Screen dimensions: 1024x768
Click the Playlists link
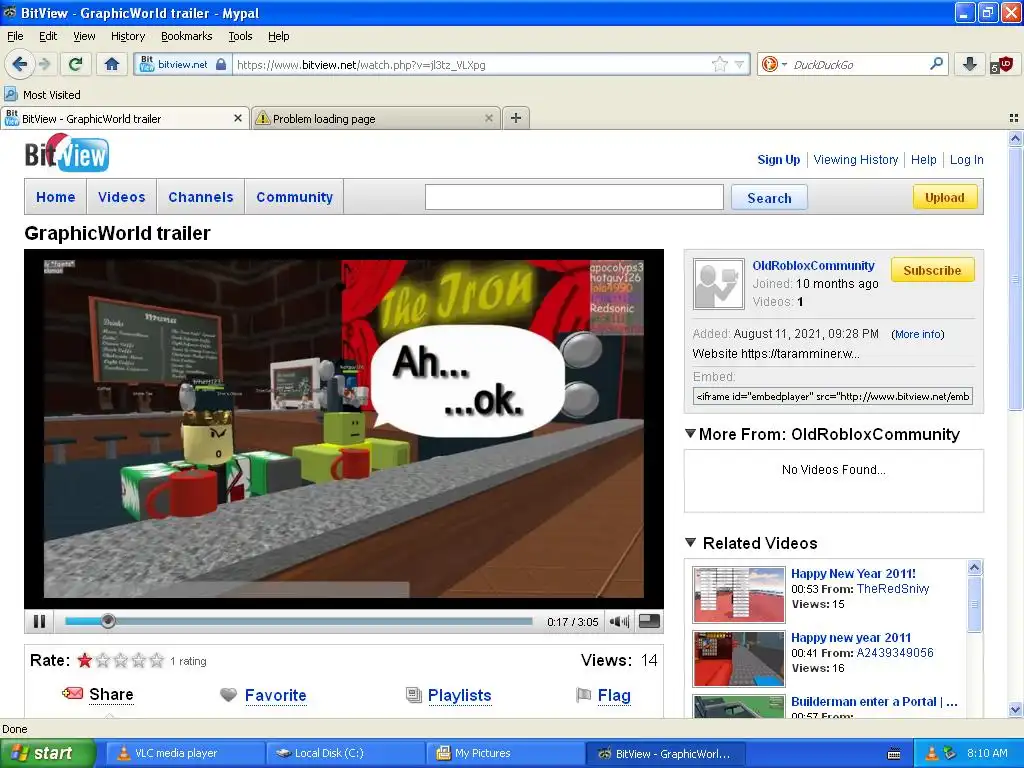[x=460, y=695]
